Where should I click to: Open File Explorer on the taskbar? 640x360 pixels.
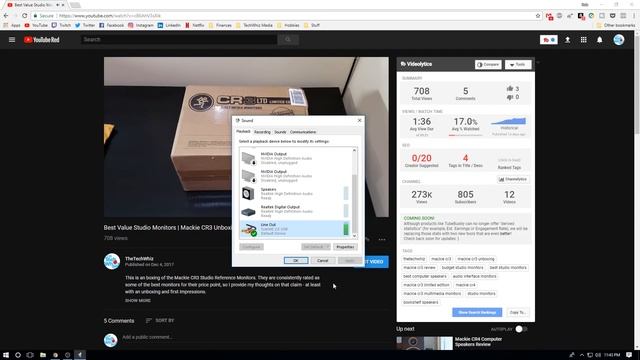43,355
